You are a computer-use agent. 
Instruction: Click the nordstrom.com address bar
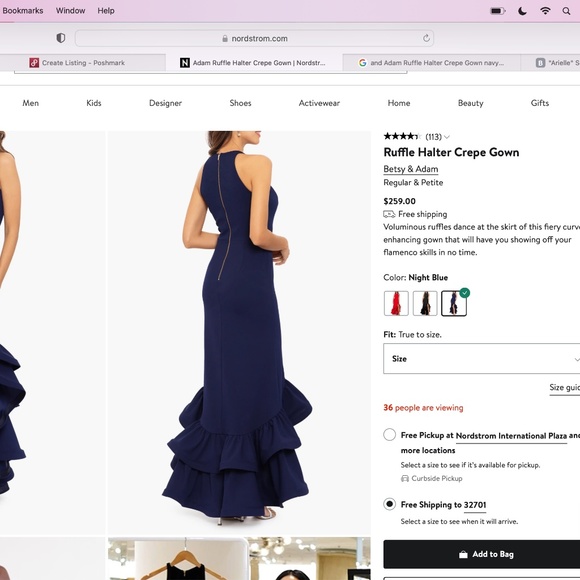(254, 38)
